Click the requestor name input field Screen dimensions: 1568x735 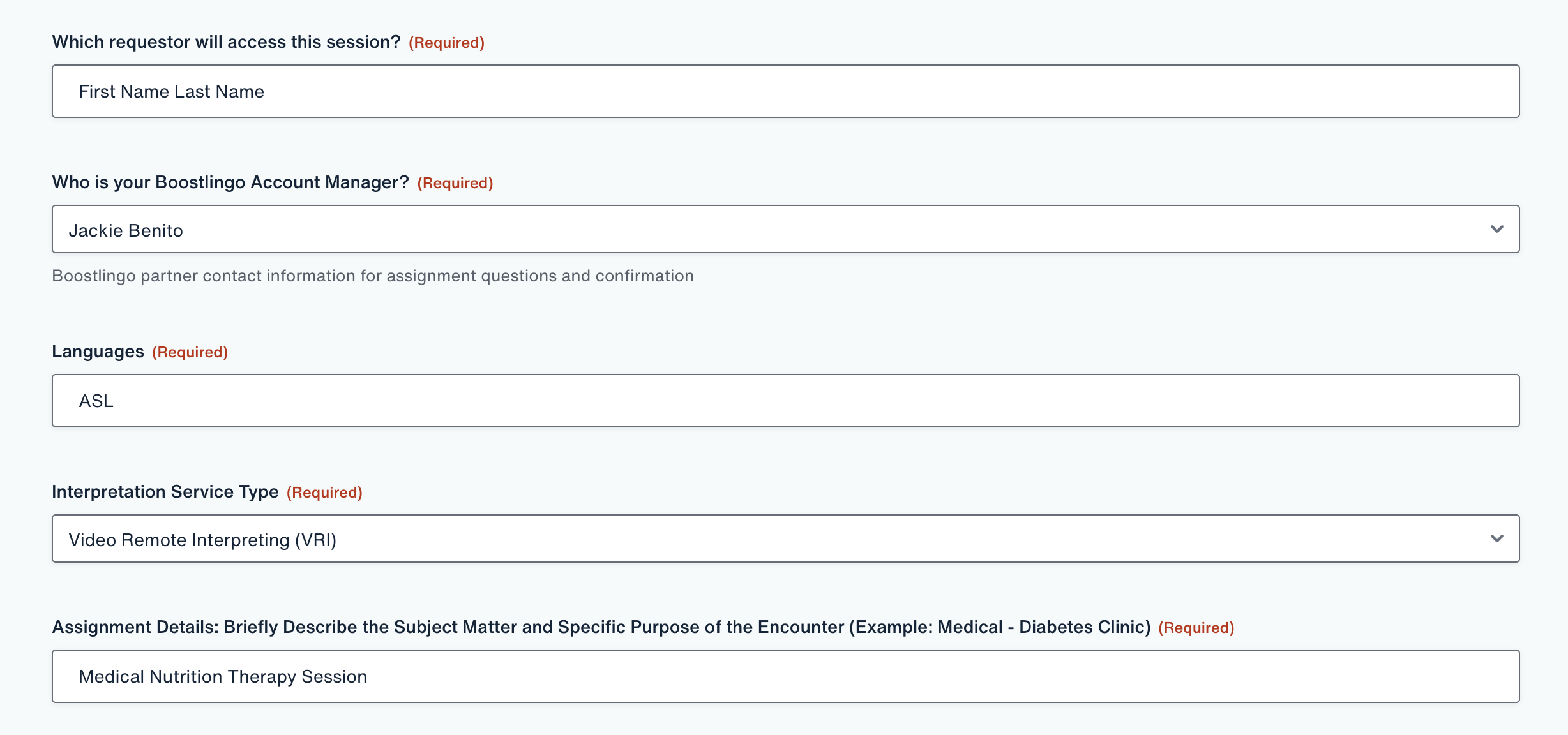(x=785, y=91)
